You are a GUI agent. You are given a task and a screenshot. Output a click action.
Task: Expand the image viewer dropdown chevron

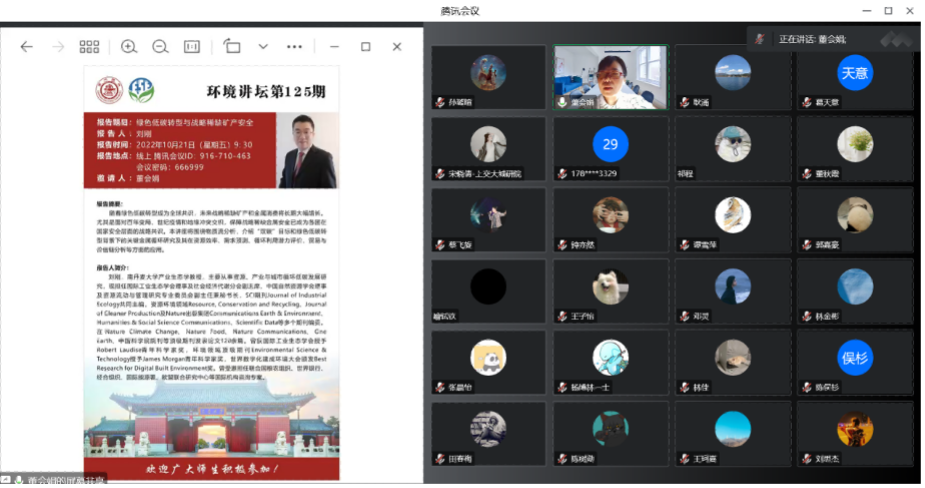pyautogui.click(x=263, y=47)
